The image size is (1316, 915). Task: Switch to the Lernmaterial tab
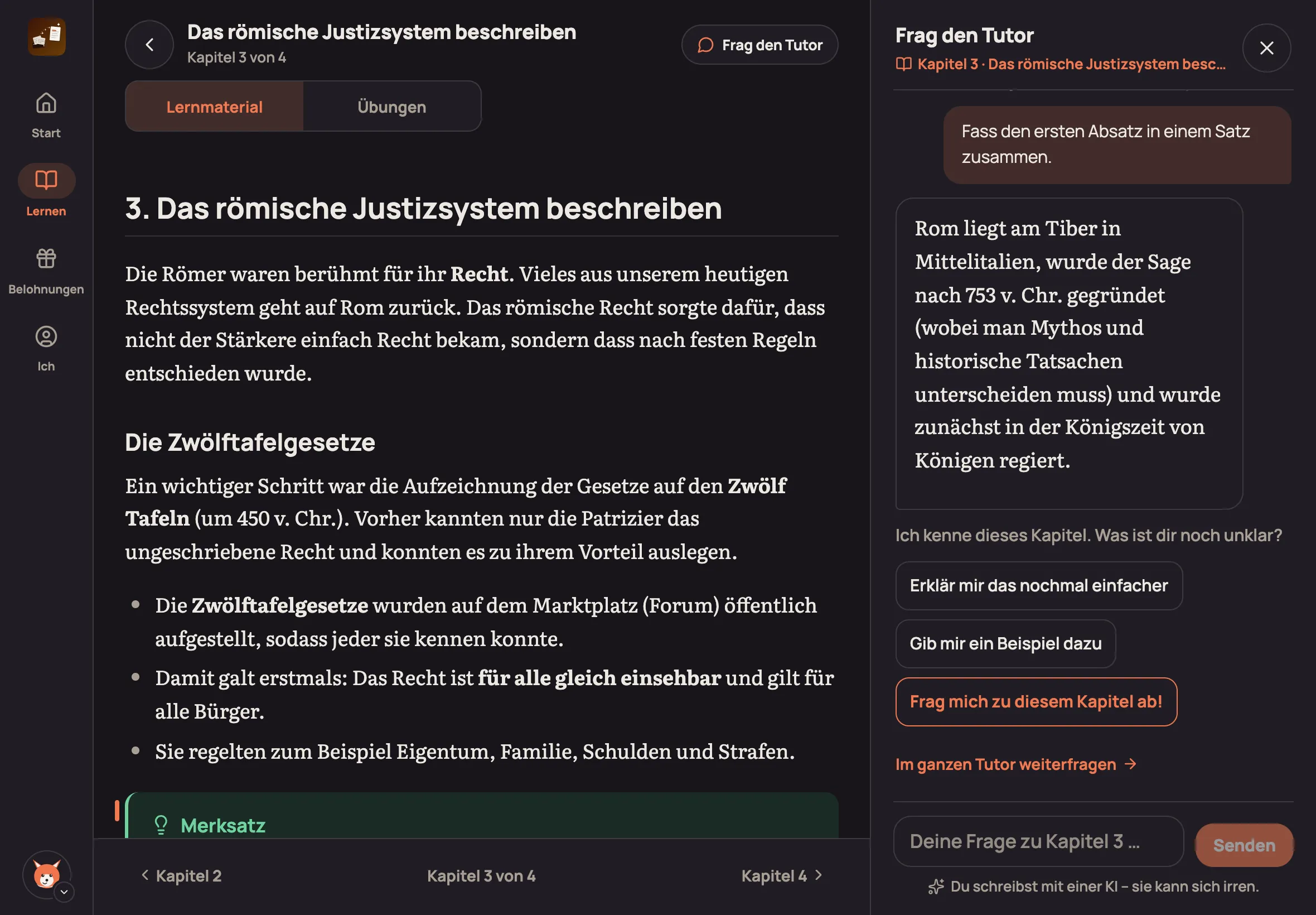point(214,107)
